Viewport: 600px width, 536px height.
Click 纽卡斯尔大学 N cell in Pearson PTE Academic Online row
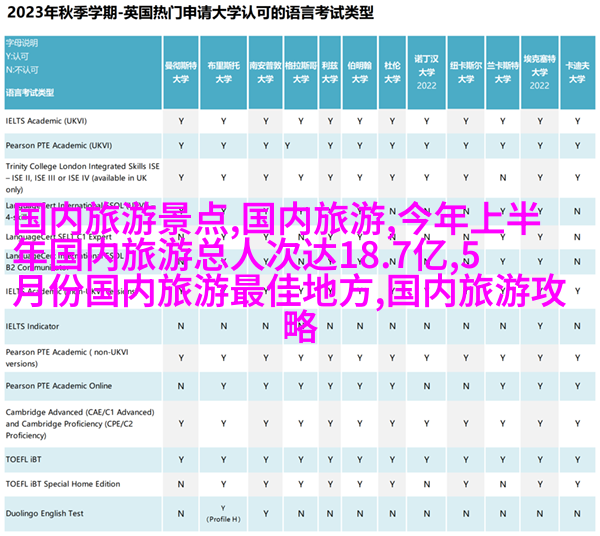coord(466,386)
